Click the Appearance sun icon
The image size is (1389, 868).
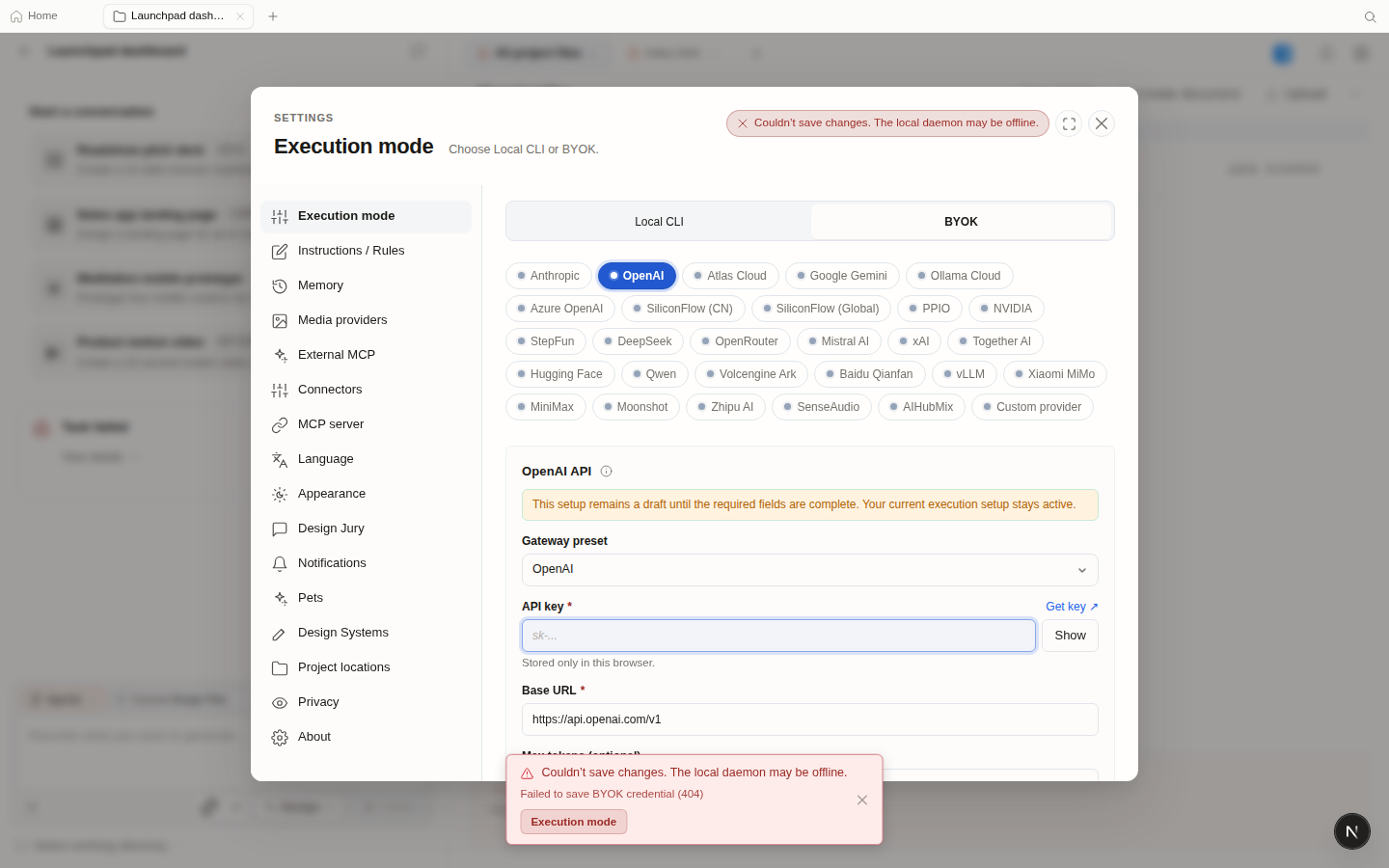coord(280,495)
